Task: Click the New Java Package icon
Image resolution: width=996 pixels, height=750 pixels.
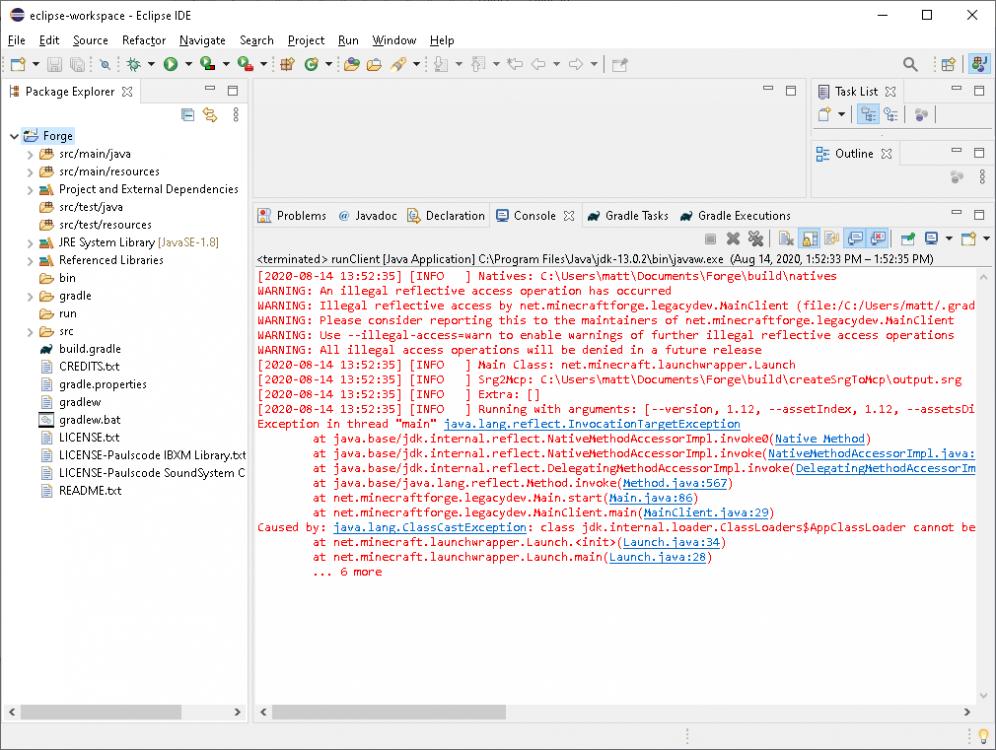Action: [x=287, y=64]
